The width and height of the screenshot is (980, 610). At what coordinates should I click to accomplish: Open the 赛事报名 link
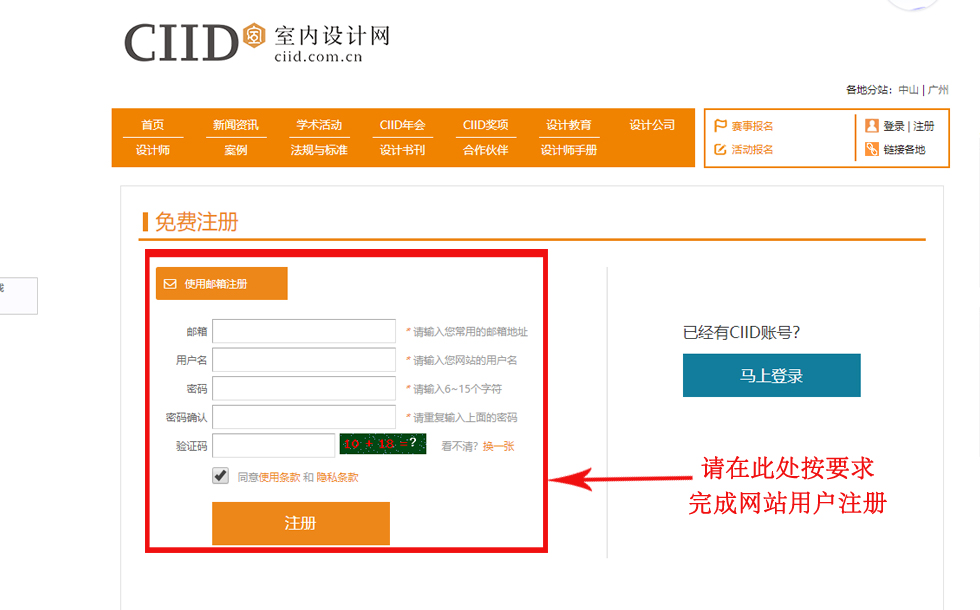(752, 126)
